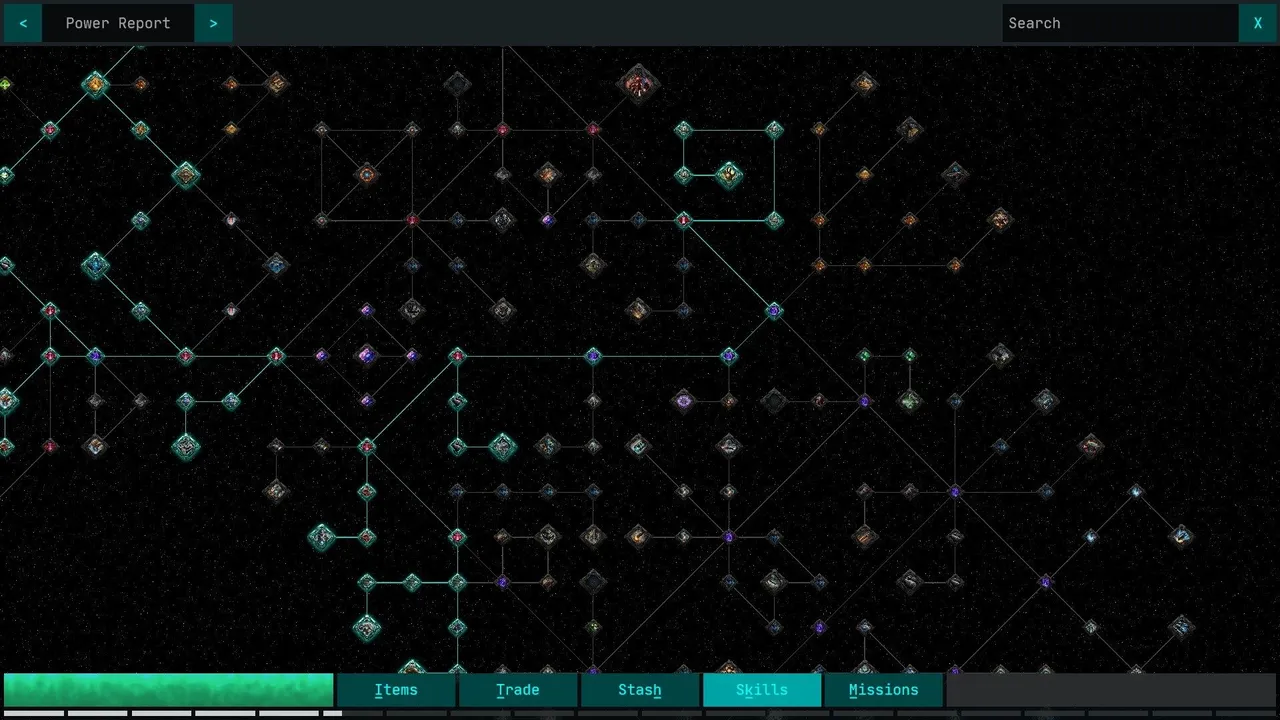The width and height of the screenshot is (1280, 720).
Task: Select the active Skills tab
Action: point(762,690)
